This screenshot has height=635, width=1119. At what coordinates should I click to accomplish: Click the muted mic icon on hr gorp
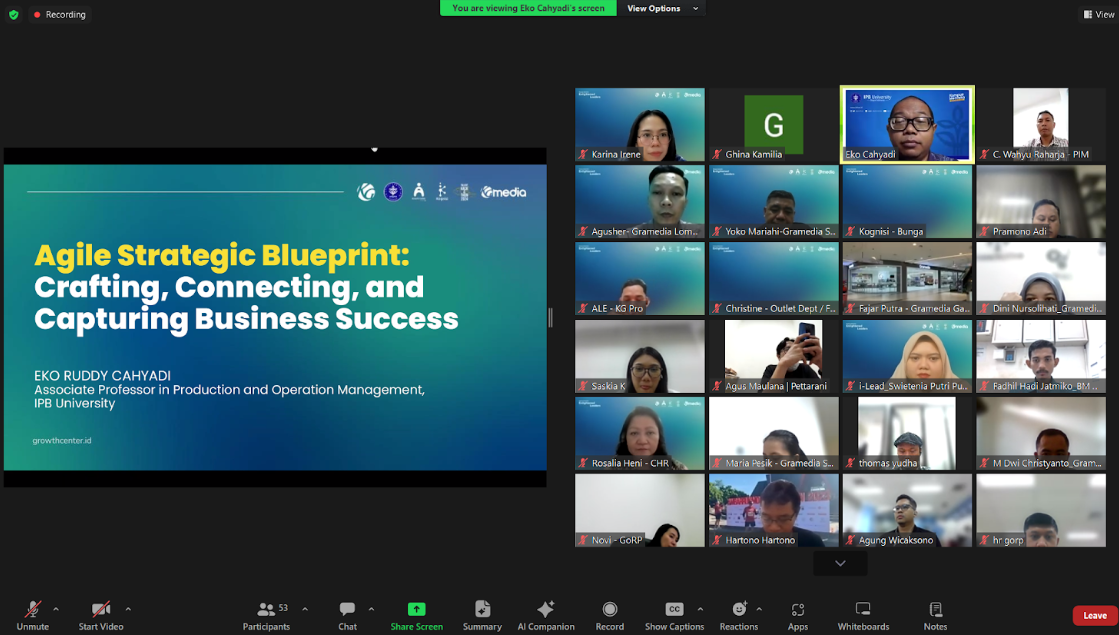[985, 540]
